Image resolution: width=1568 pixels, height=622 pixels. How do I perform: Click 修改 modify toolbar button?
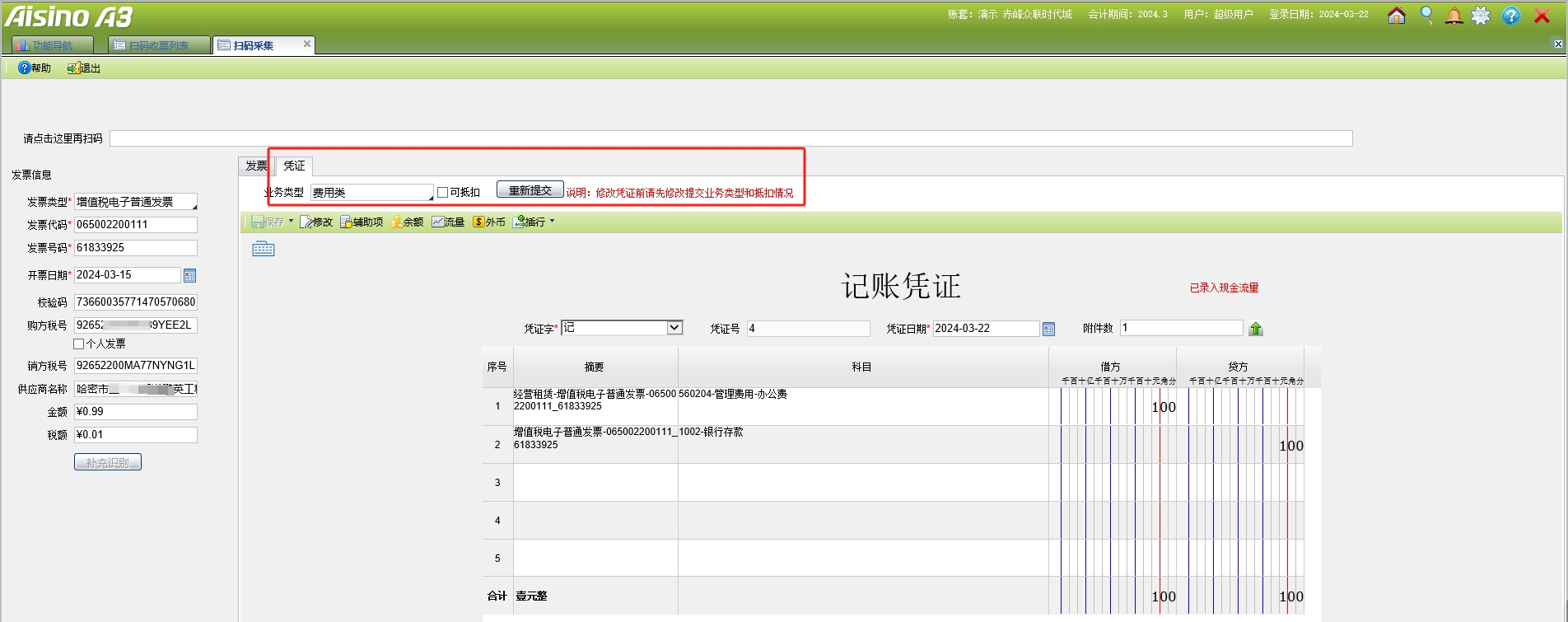point(316,222)
